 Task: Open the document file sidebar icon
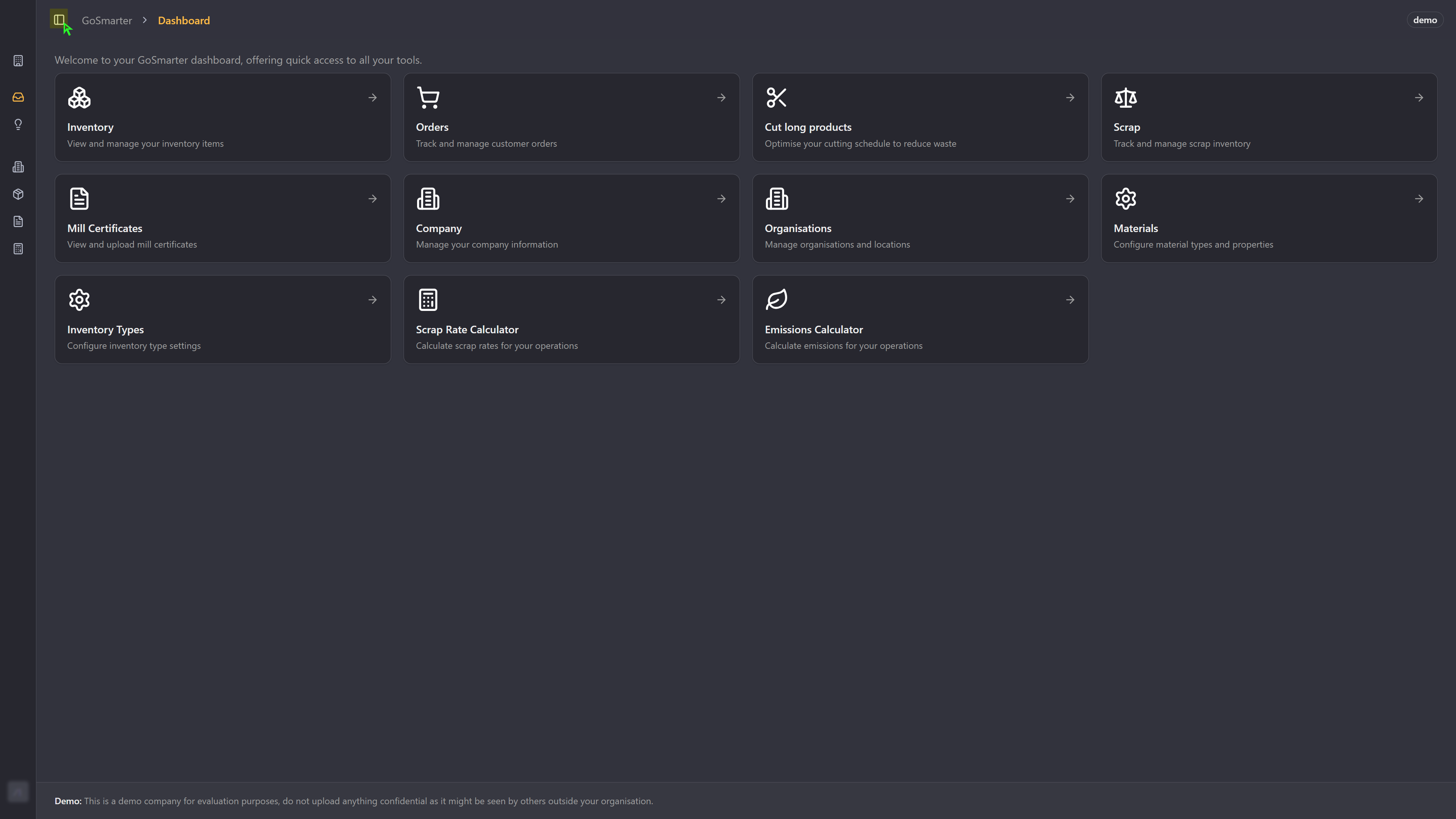pyautogui.click(x=18, y=221)
